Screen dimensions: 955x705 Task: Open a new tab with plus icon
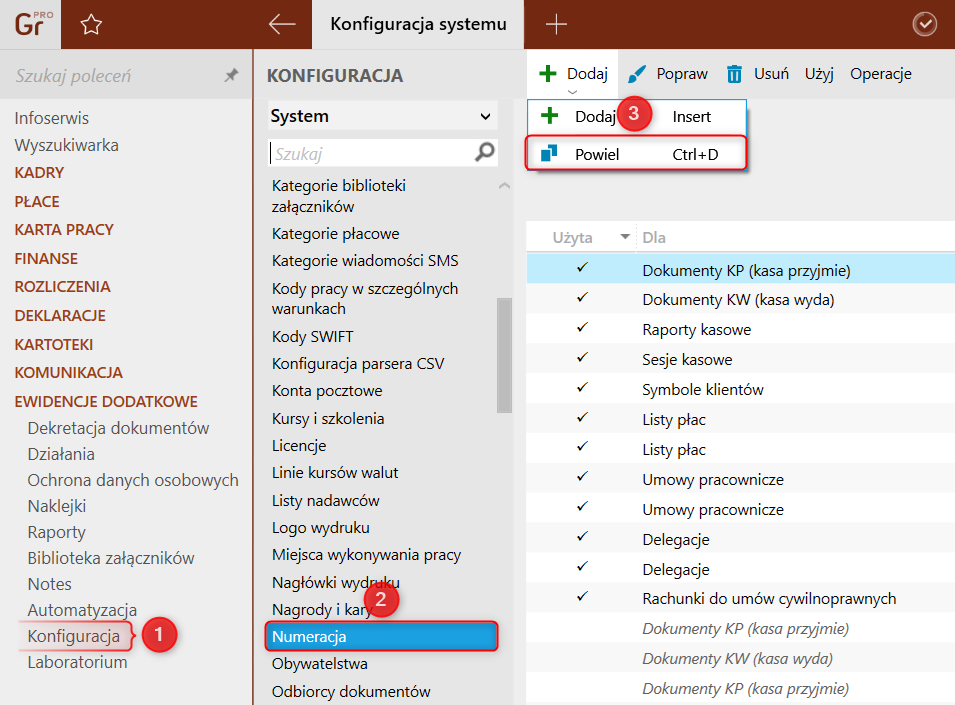pyautogui.click(x=556, y=25)
